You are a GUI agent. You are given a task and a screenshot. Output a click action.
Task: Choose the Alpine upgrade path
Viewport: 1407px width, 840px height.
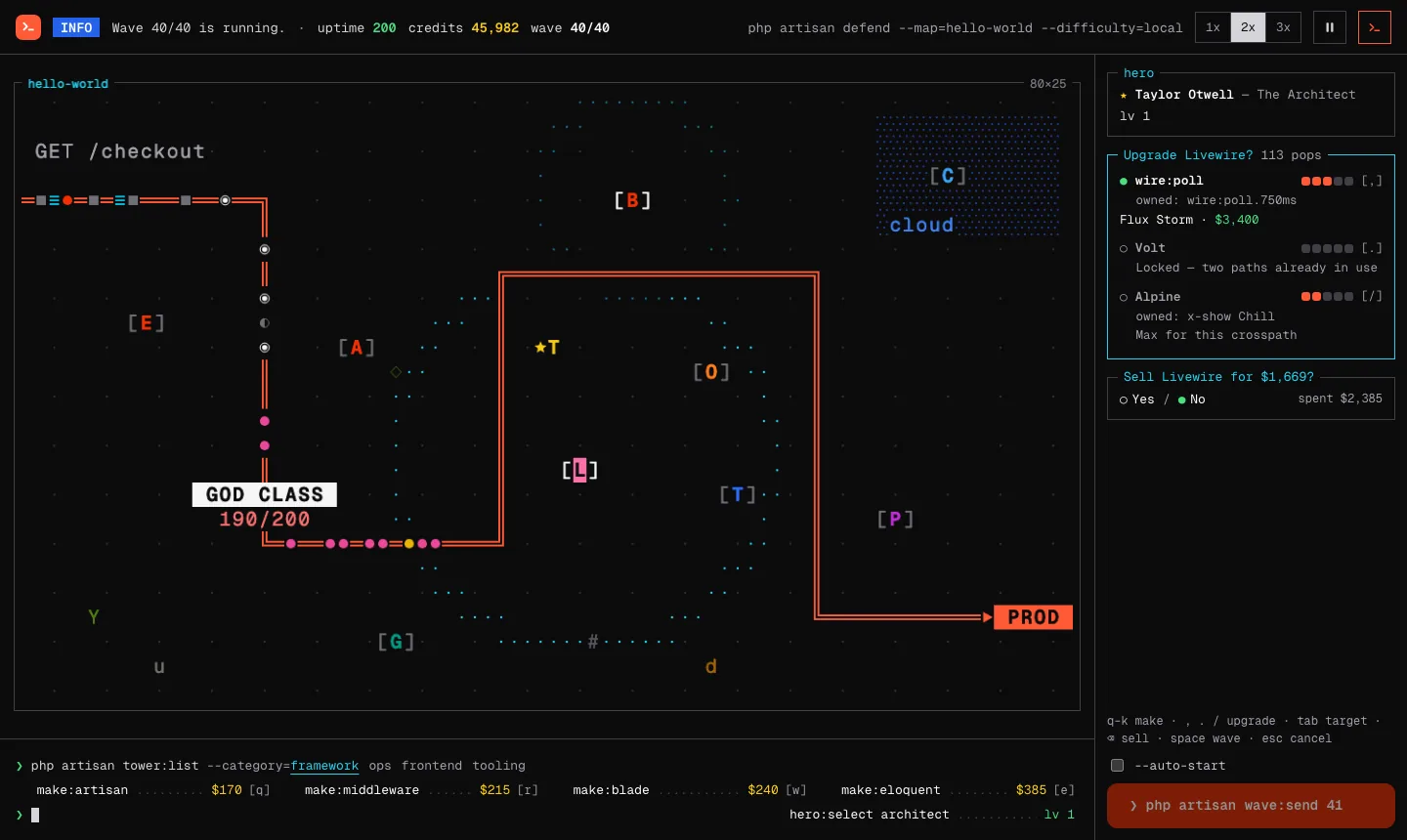[x=1251, y=315]
